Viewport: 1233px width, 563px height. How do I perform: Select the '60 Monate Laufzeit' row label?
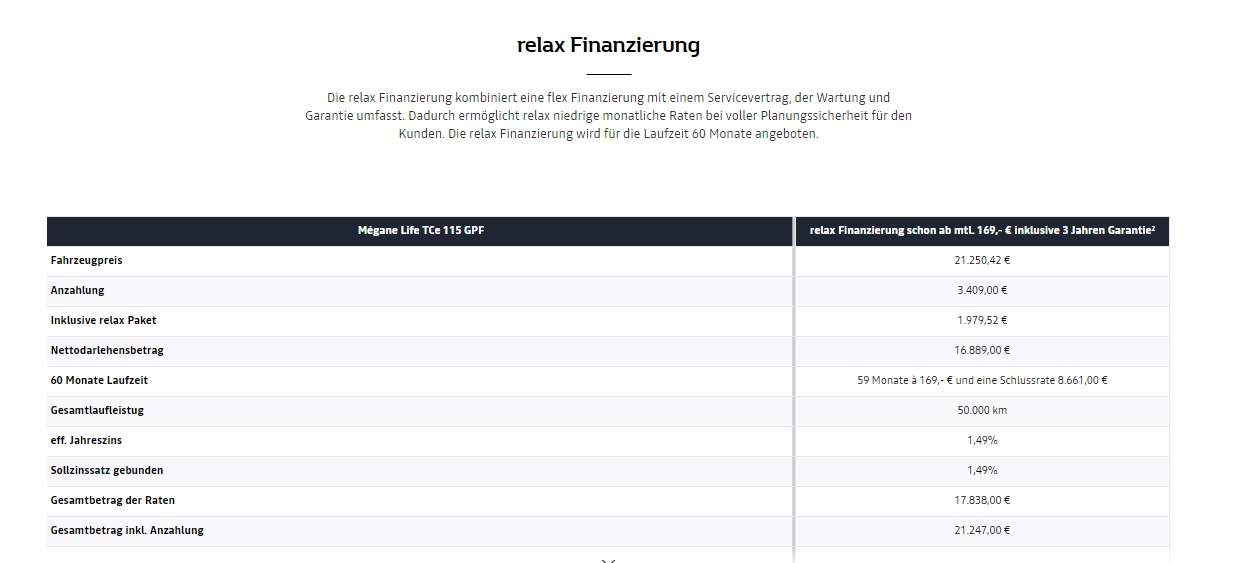pos(99,381)
